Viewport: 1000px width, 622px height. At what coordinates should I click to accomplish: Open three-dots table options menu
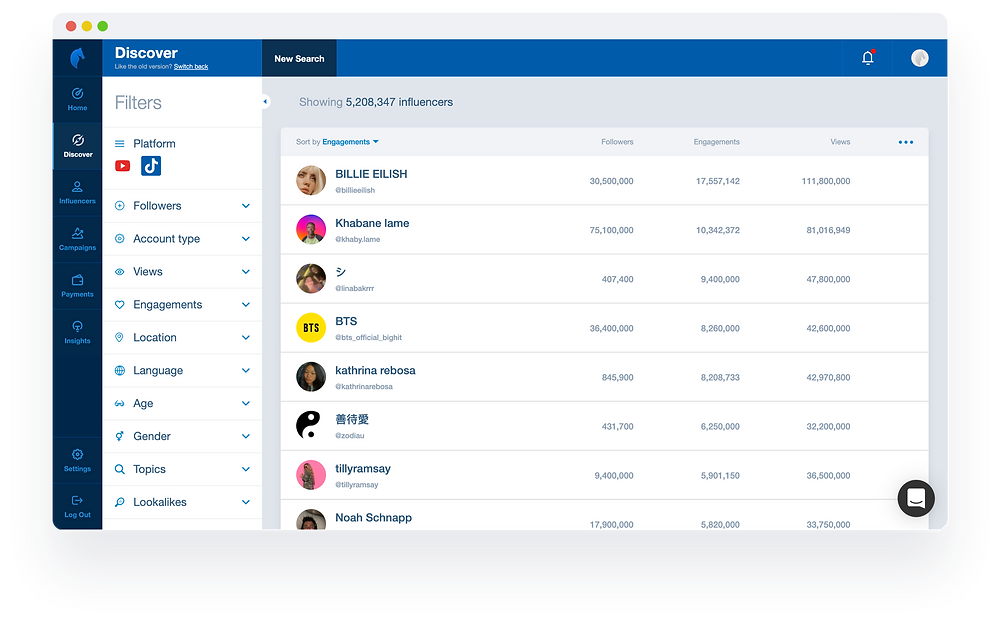906,142
